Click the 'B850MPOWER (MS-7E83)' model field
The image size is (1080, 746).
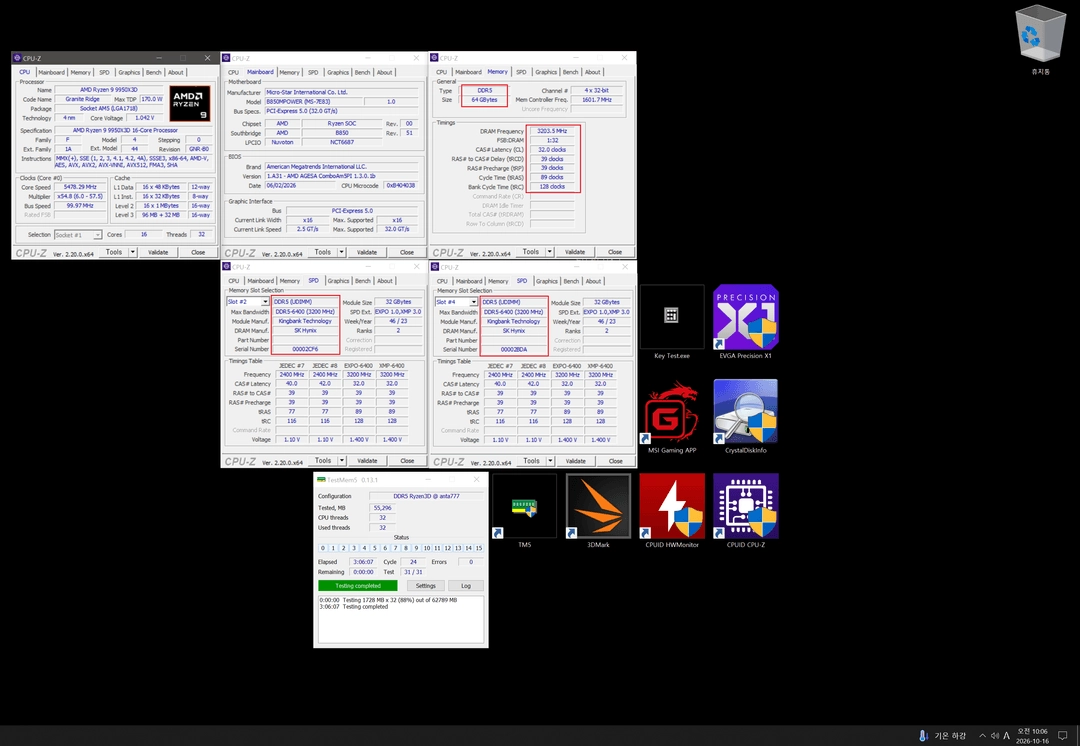pyautogui.click(x=314, y=101)
